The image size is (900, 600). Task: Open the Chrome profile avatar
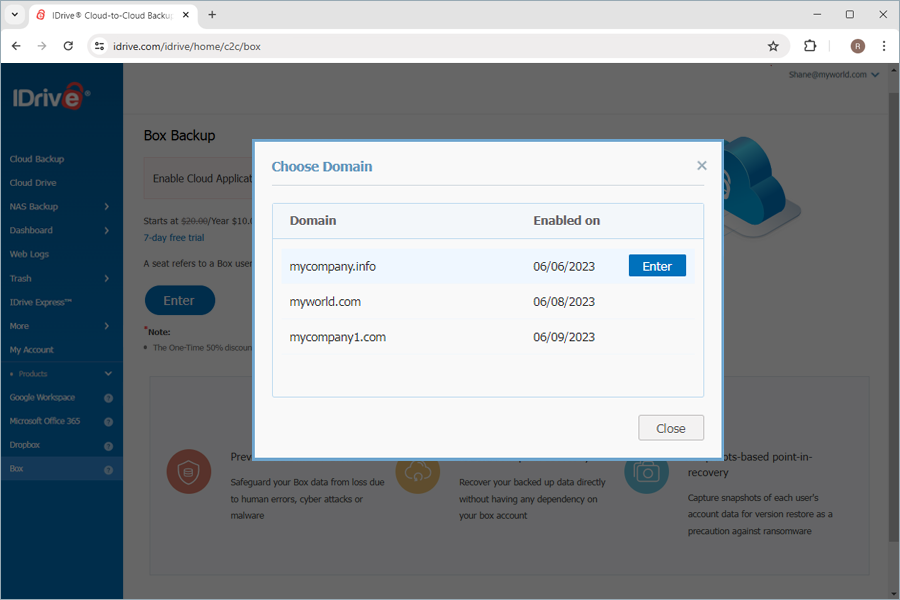coord(858,46)
